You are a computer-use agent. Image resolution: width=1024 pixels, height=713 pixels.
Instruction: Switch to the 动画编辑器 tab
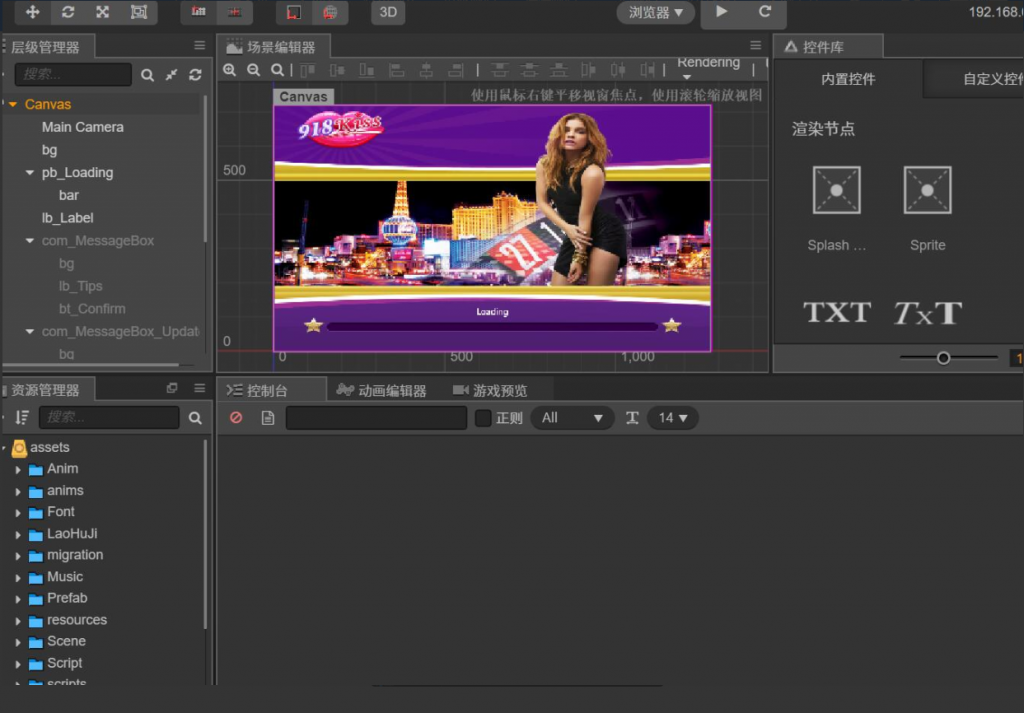pyautogui.click(x=382, y=391)
